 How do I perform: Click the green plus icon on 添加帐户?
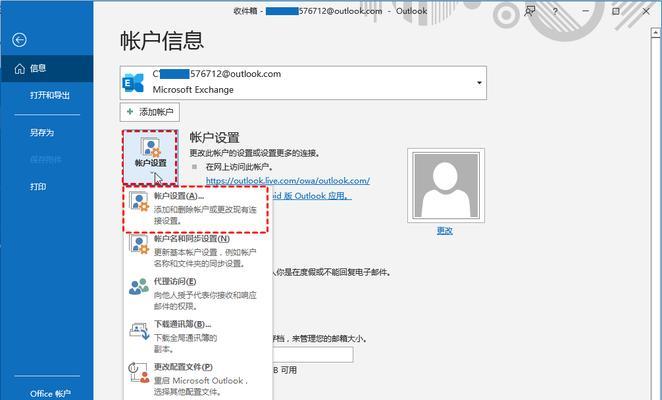[130, 112]
